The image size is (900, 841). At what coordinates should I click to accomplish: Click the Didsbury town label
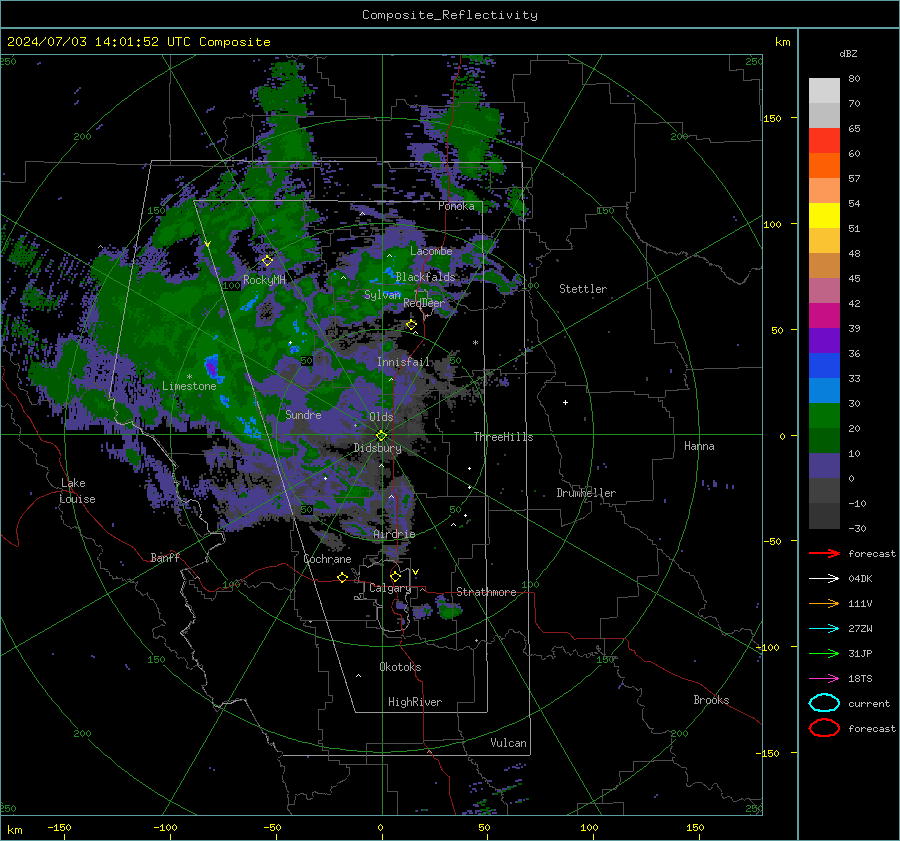pyautogui.click(x=377, y=448)
